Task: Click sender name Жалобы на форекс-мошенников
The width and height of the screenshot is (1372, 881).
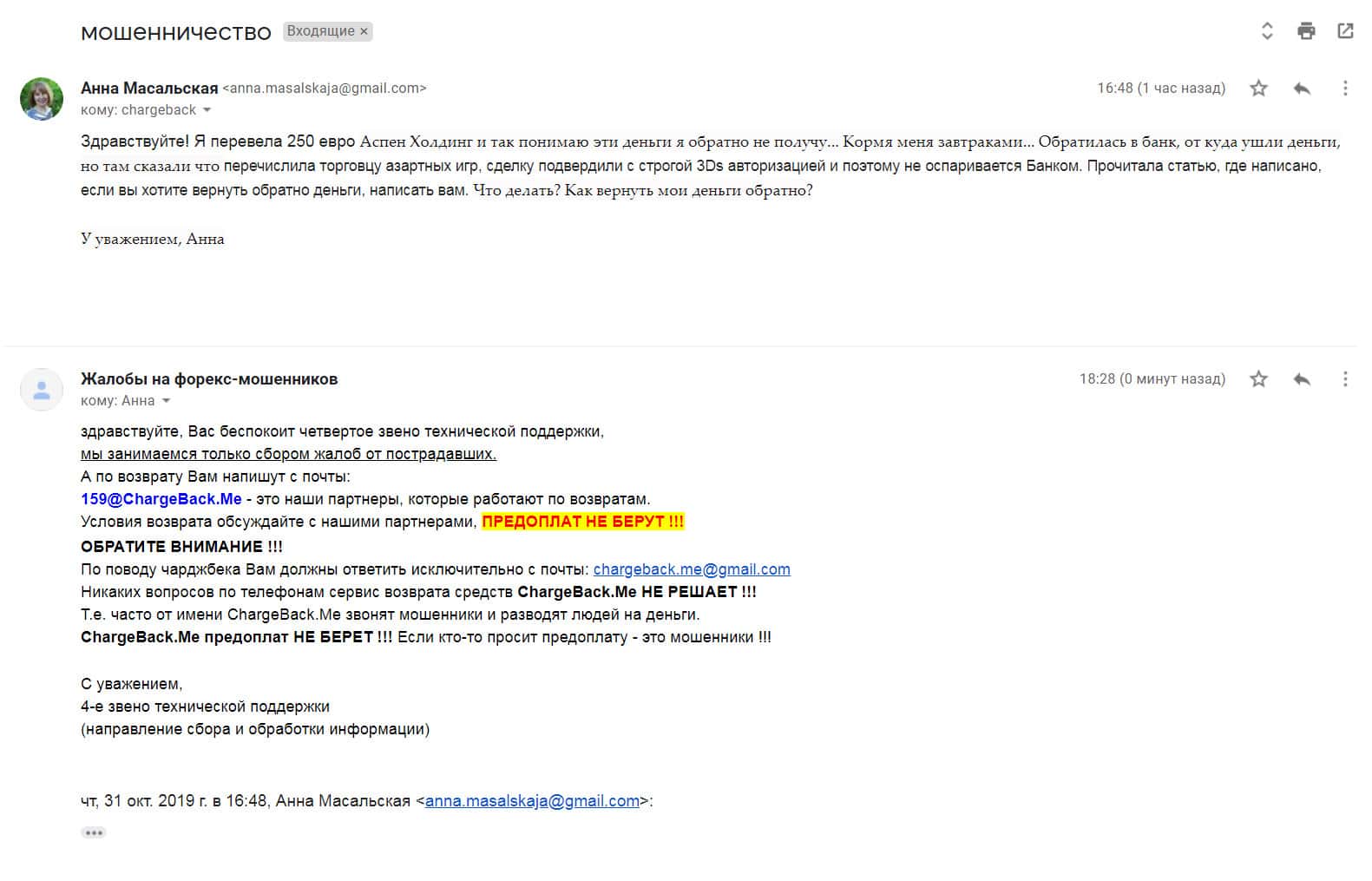Action: pyautogui.click(x=209, y=378)
